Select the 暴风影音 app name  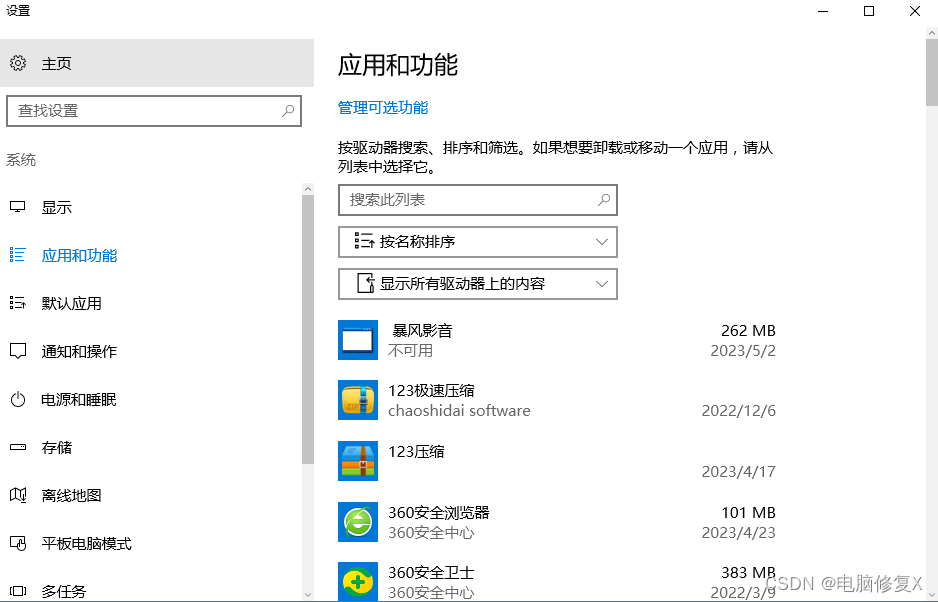point(422,330)
